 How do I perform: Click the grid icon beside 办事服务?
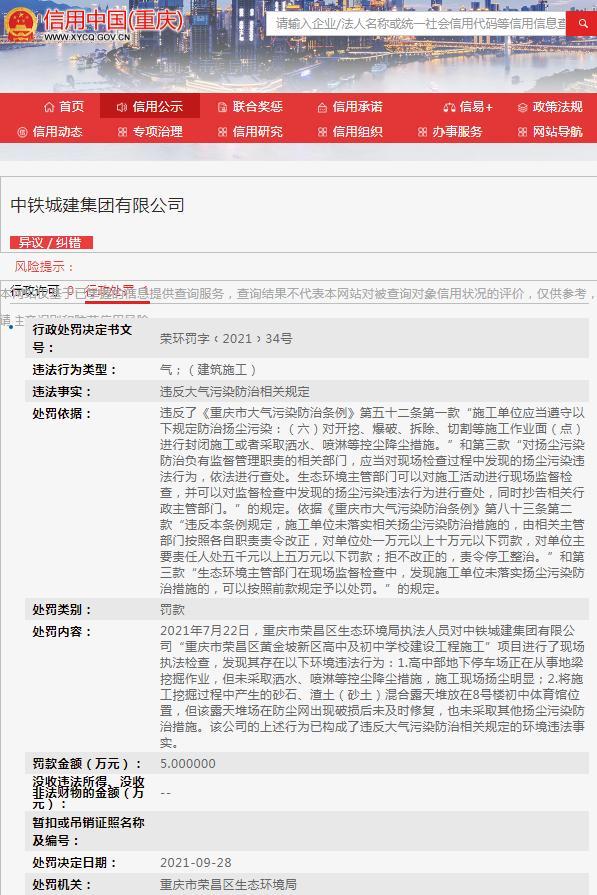422,132
